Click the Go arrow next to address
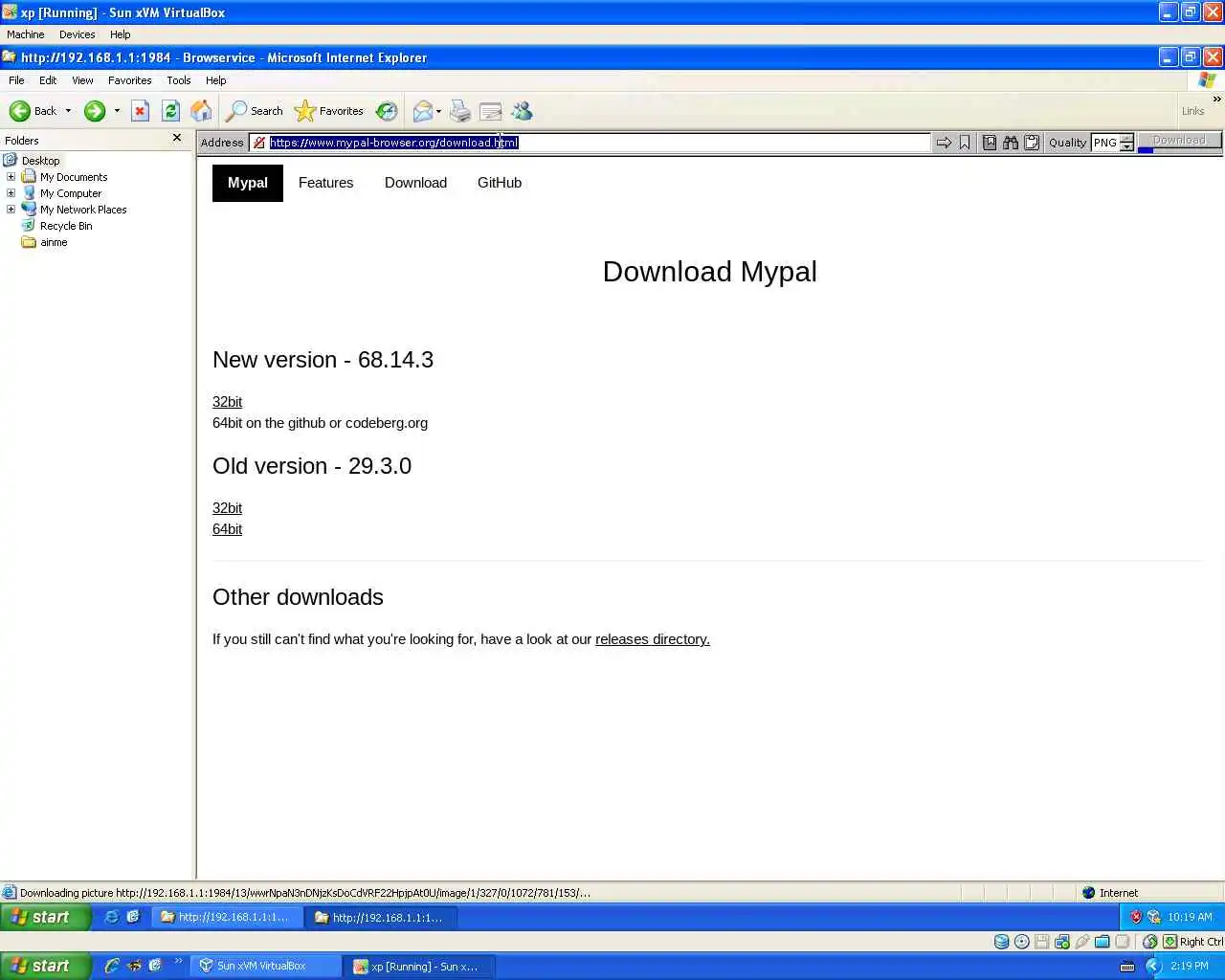Screen dimensions: 1225x980 (944, 143)
